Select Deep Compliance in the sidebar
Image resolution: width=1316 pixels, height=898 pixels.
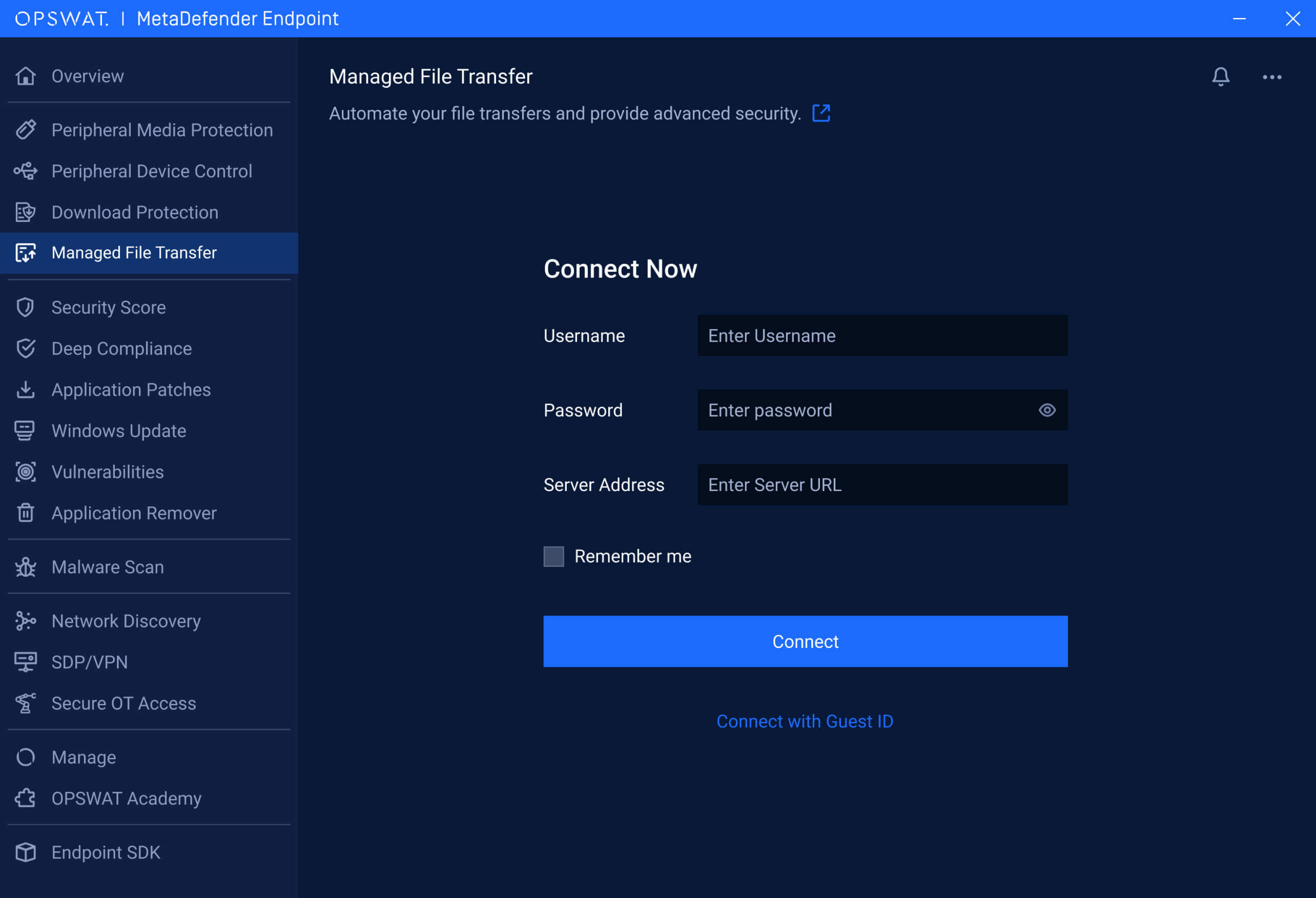(121, 349)
